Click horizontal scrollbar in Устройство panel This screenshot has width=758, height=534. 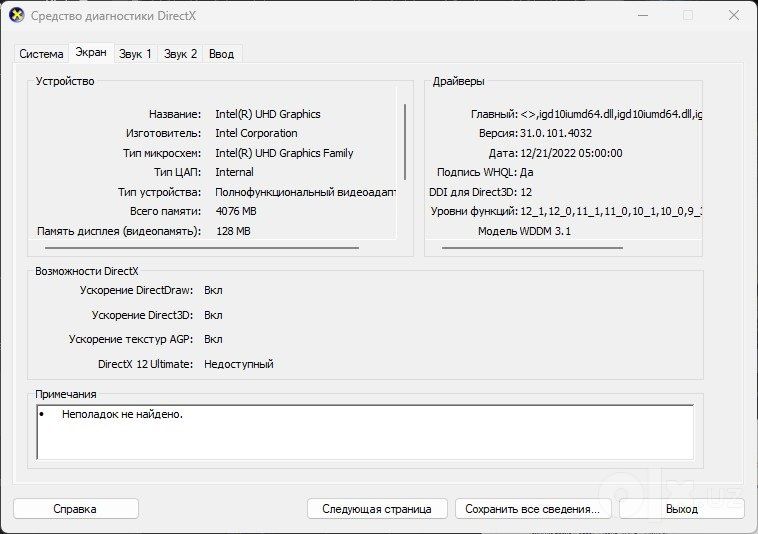click(x=202, y=248)
